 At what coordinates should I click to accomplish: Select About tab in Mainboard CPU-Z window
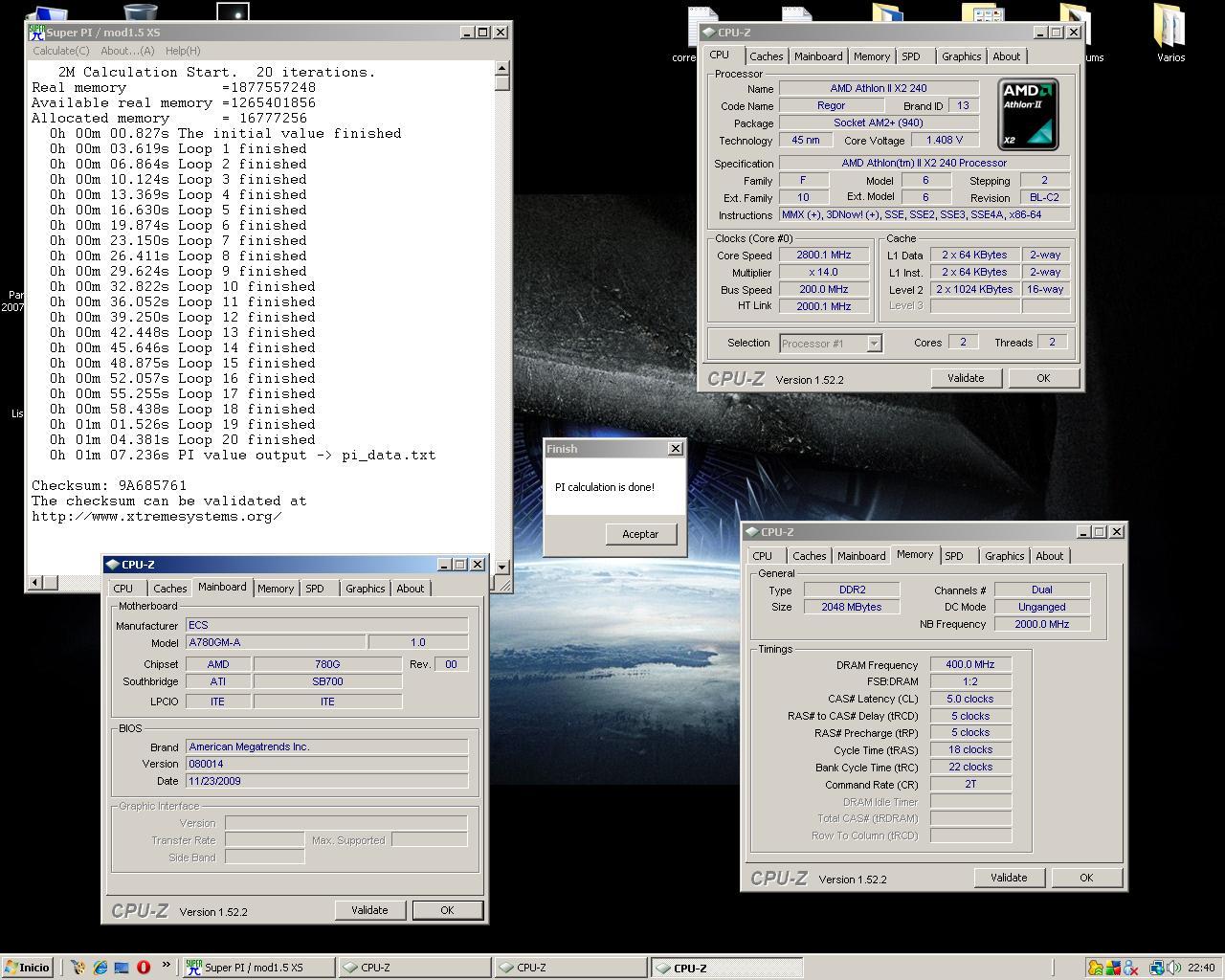point(410,589)
